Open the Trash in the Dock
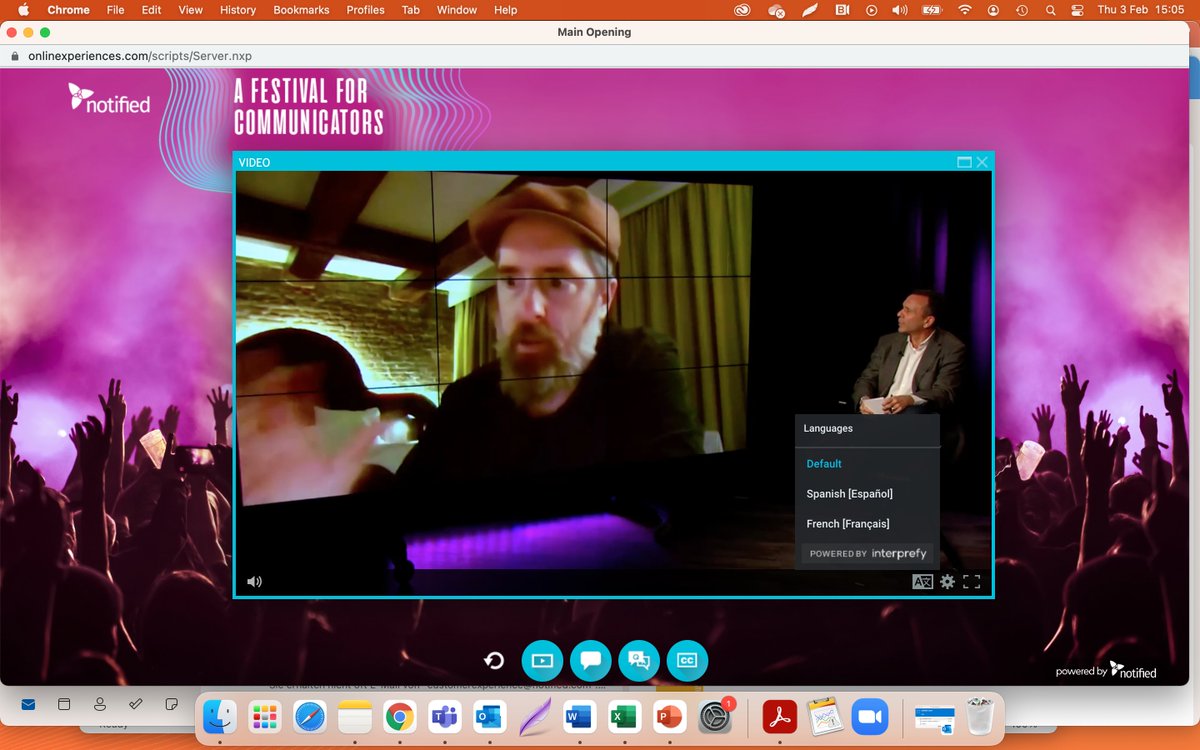 click(981, 717)
